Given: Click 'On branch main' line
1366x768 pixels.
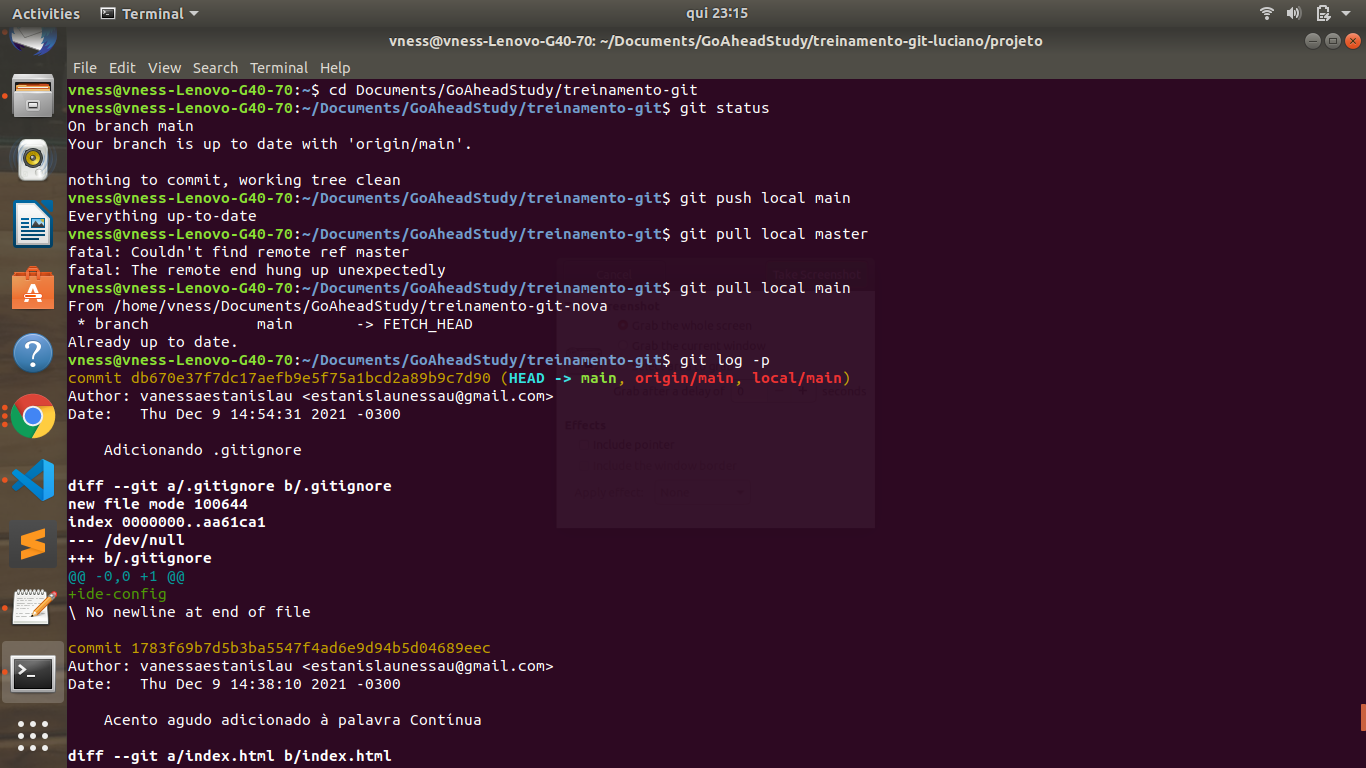Looking at the screenshot, I should 131,126.
